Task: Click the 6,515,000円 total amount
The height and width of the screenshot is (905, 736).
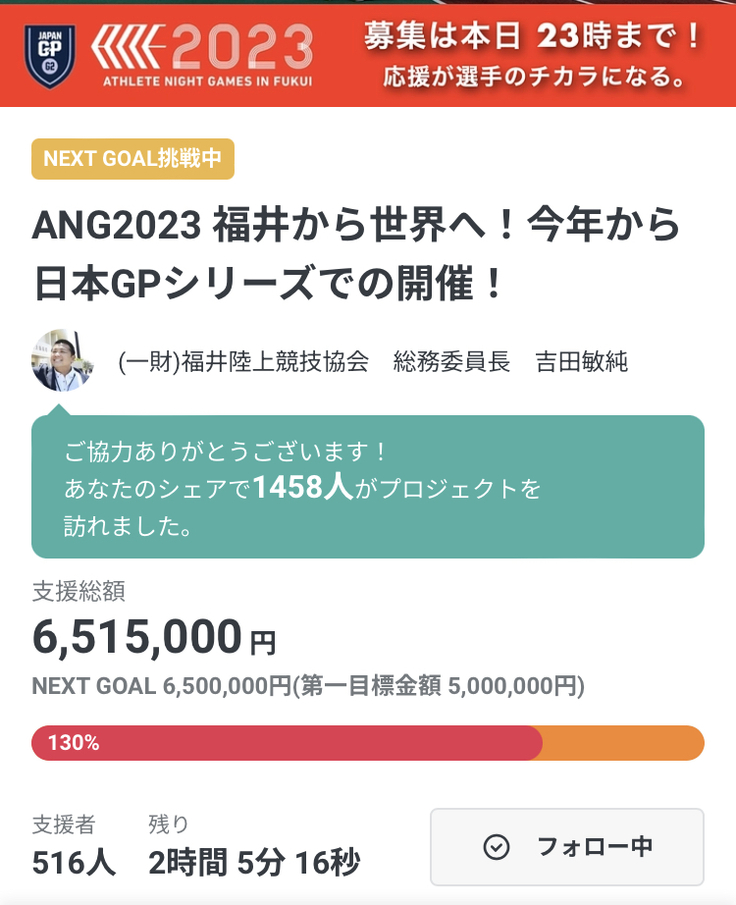Action: click(x=154, y=637)
